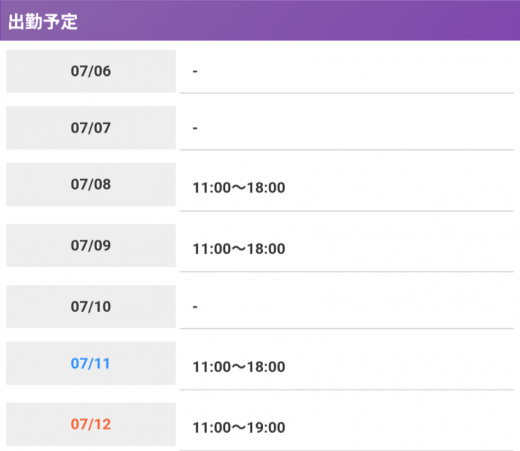Click the purple schedule header bar
The height and width of the screenshot is (451, 520).
click(260, 20)
